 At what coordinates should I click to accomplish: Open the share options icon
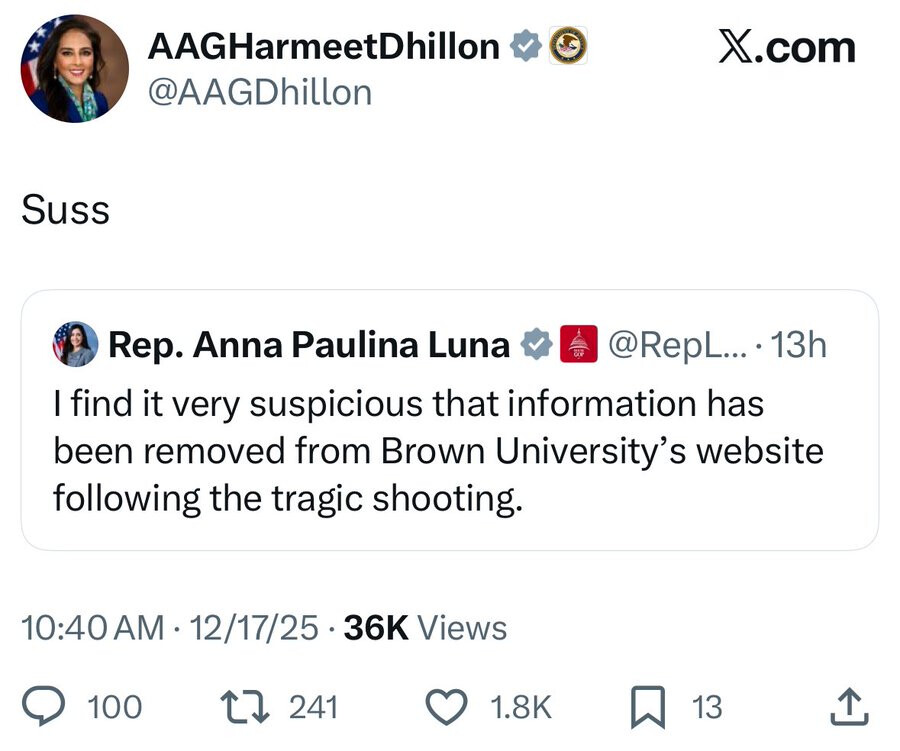point(849,707)
